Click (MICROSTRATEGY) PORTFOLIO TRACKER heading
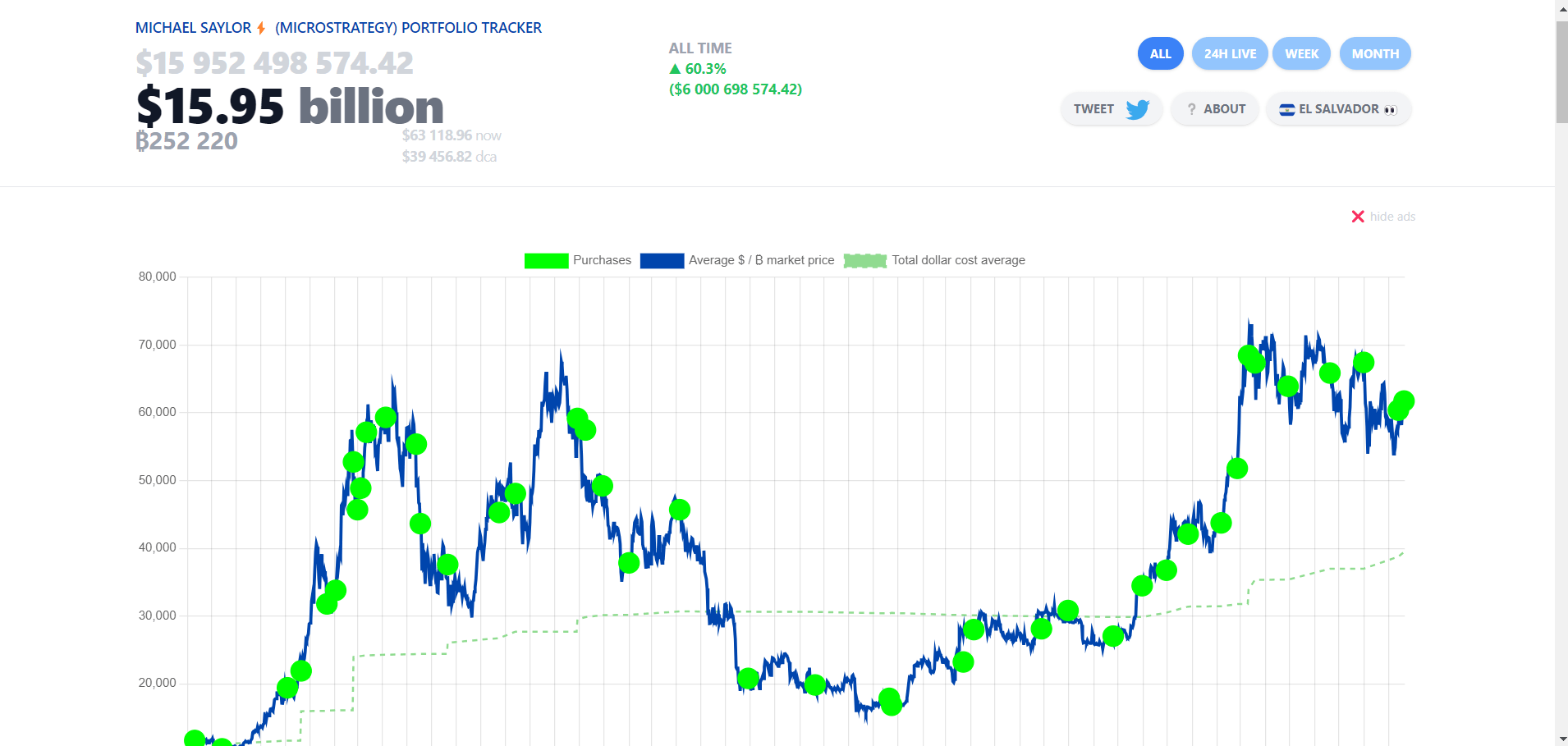The width and height of the screenshot is (1568, 746). (408, 28)
